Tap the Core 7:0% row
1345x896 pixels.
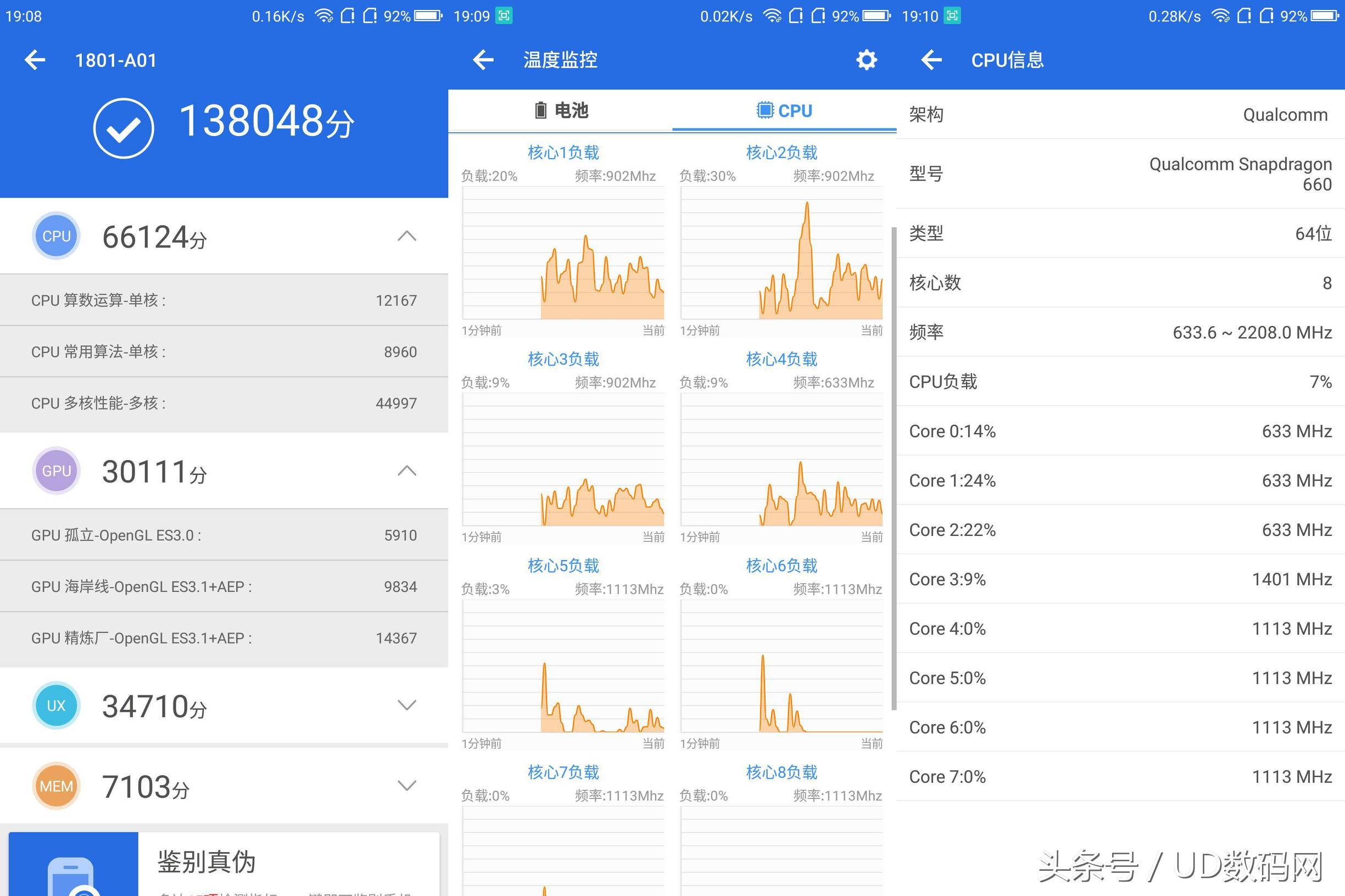1120,776
